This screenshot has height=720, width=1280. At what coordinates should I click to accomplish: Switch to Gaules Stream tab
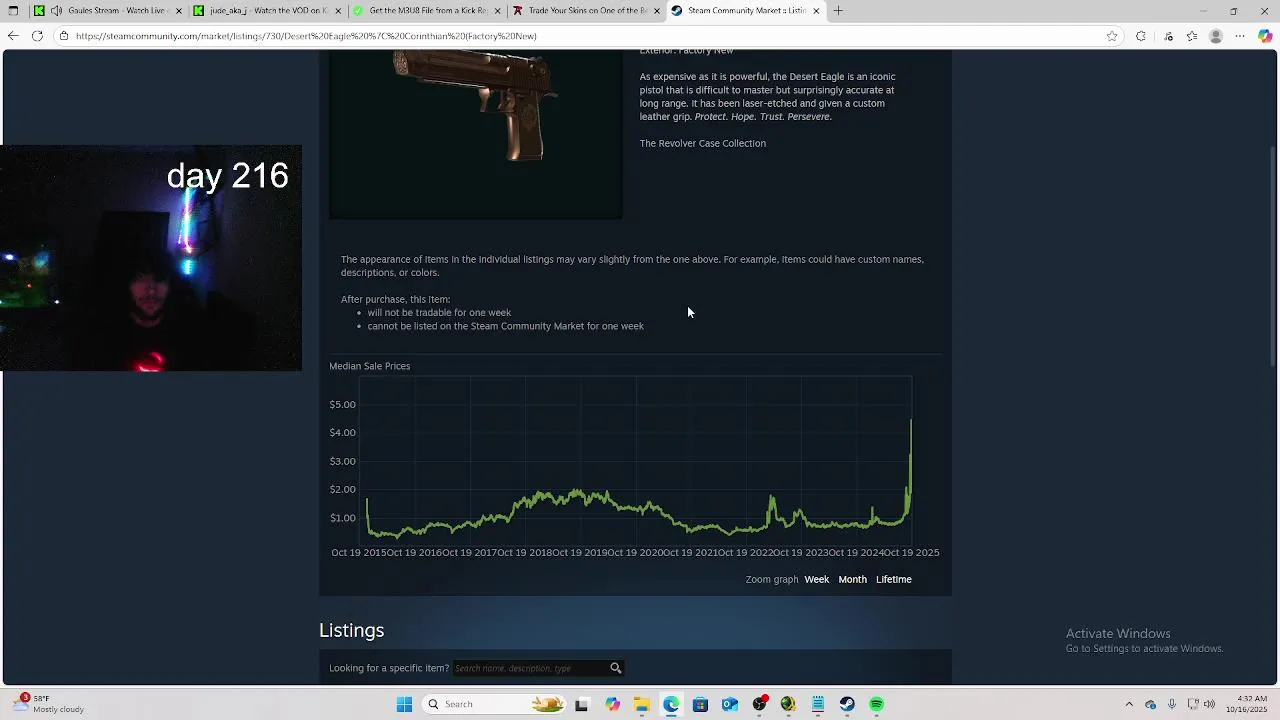point(107,11)
